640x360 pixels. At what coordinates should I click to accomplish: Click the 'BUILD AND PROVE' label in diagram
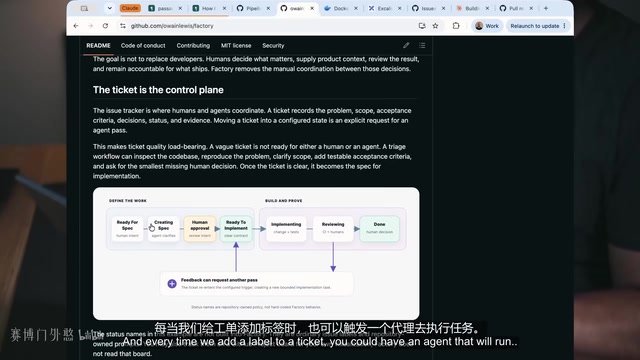284,201
